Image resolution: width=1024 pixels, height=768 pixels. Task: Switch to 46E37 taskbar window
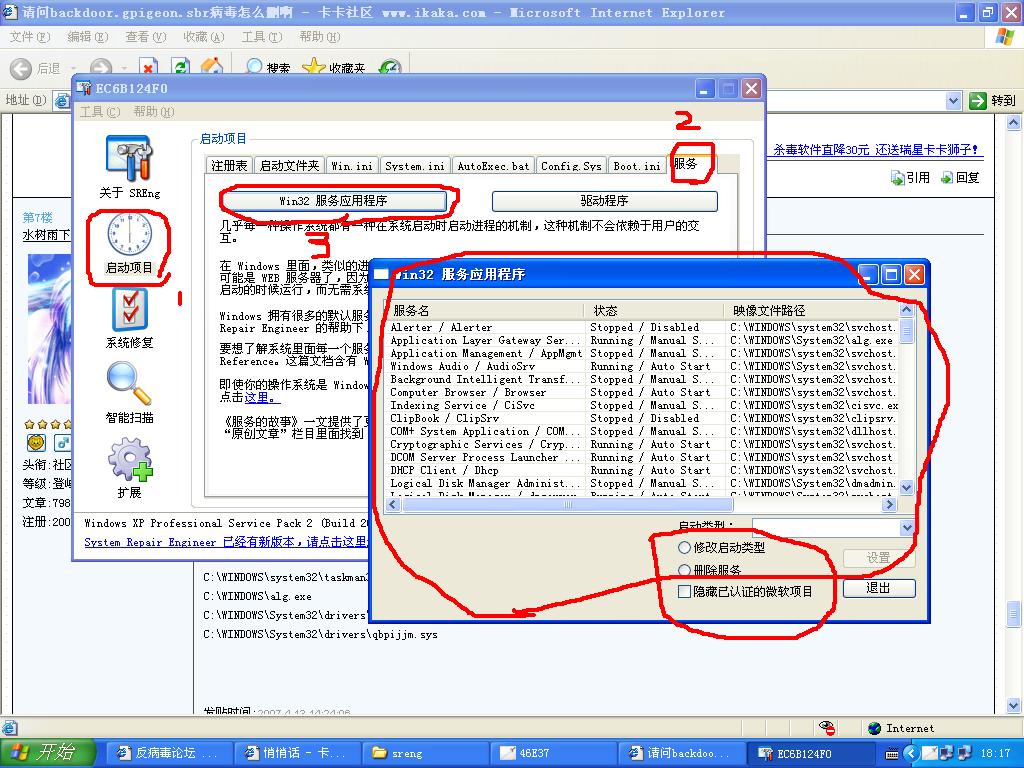(x=554, y=753)
